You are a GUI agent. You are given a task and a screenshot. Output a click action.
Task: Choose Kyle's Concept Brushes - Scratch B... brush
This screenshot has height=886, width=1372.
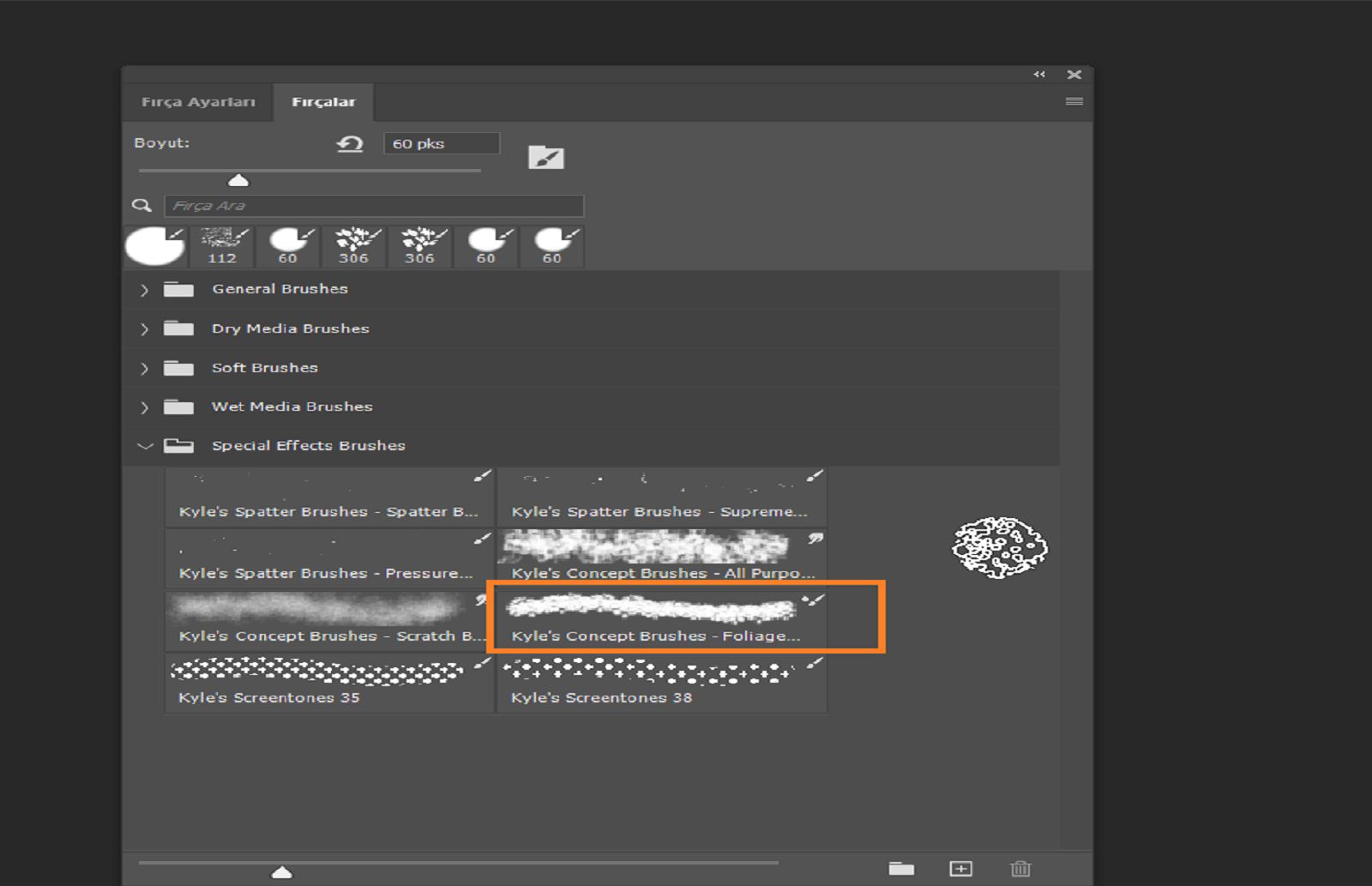[x=329, y=621]
